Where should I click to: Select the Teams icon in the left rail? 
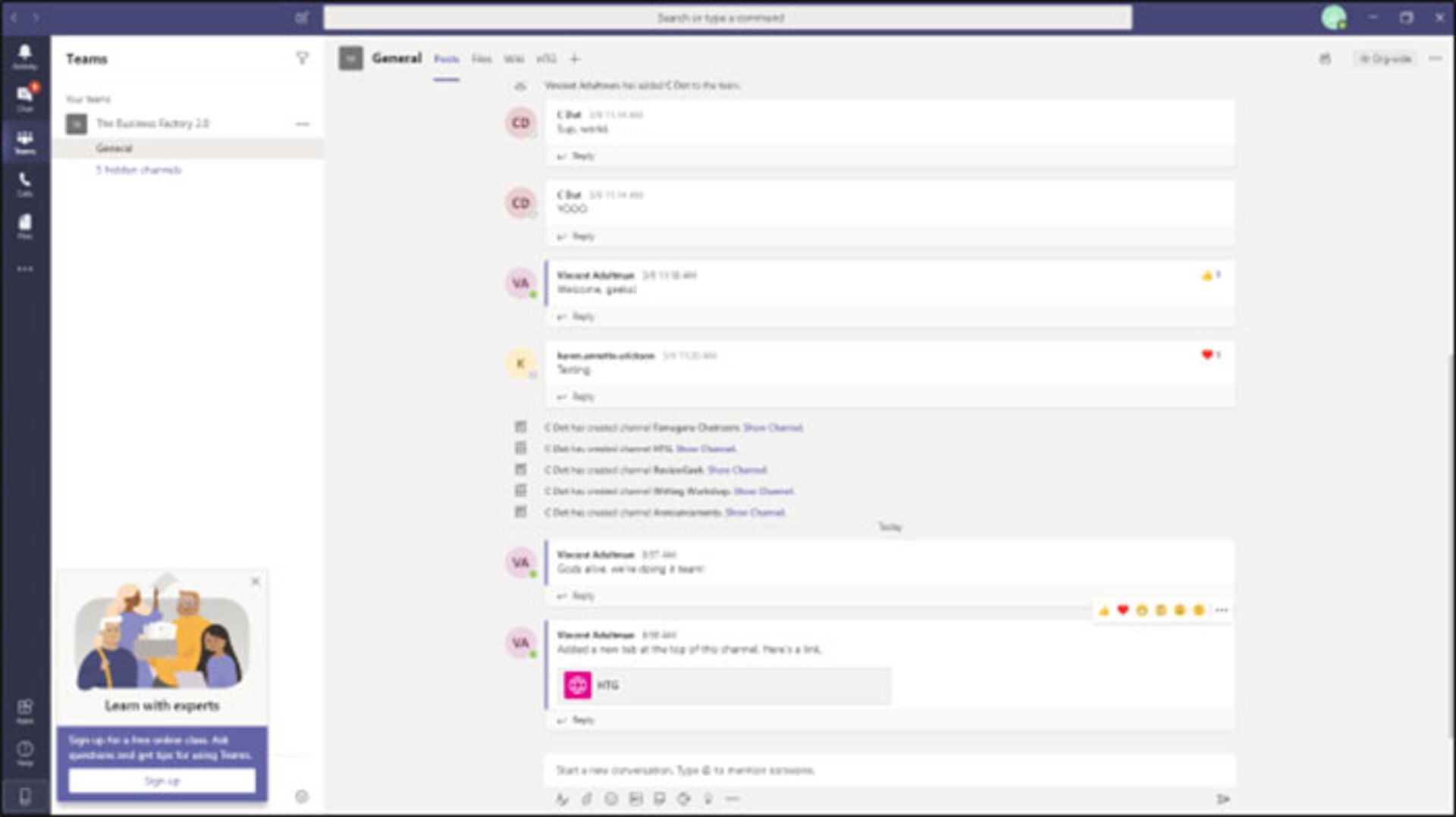pos(25,141)
